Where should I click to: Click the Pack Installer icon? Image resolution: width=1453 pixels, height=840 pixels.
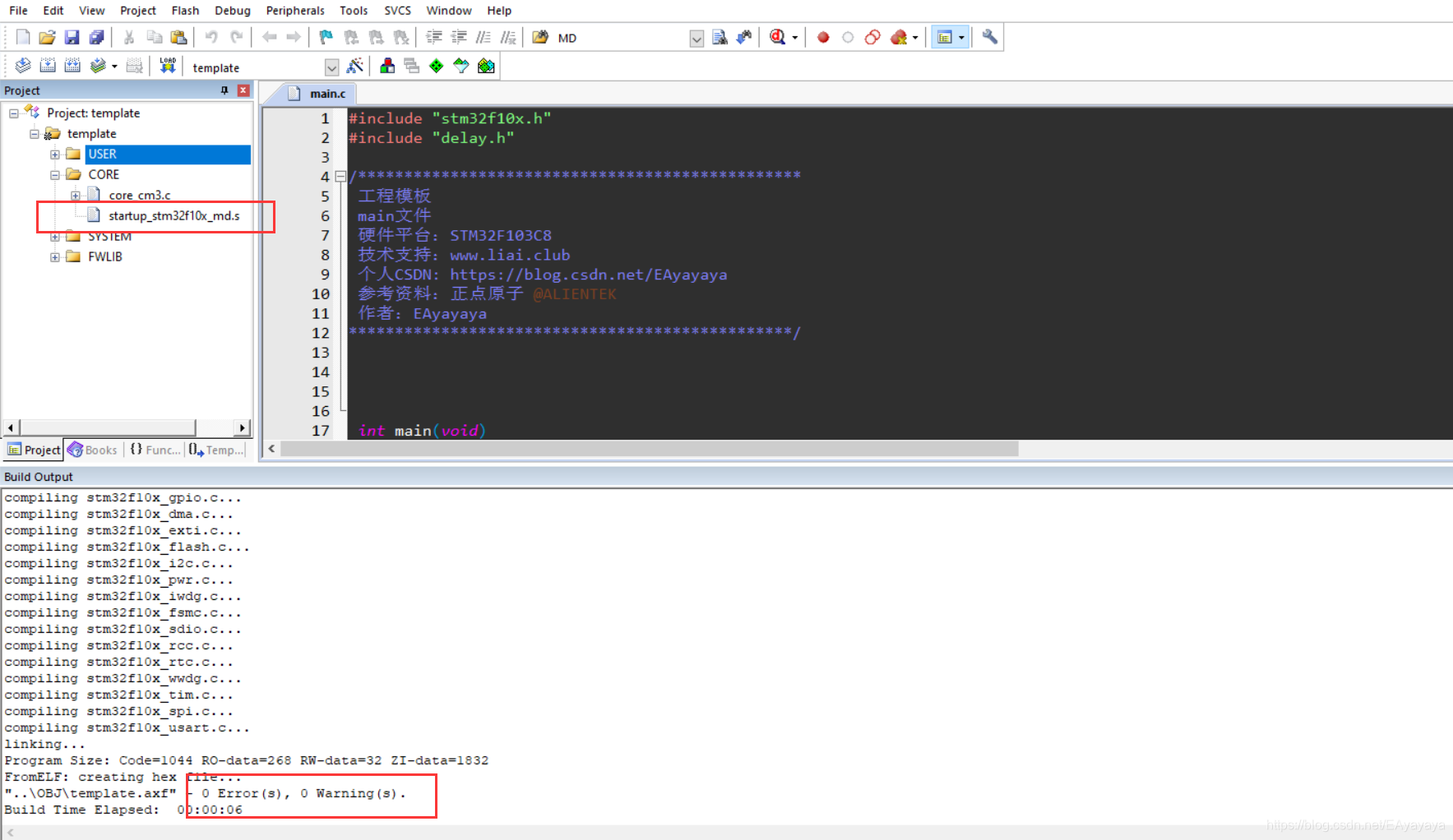coord(486,66)
